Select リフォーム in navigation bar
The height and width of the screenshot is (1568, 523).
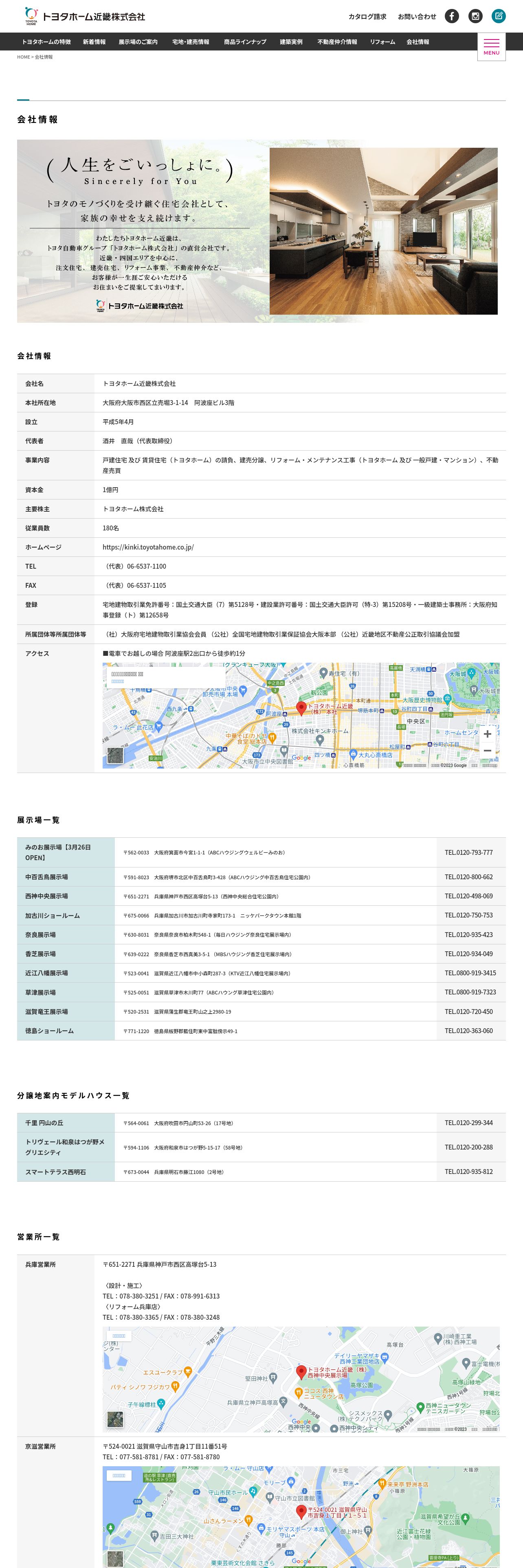(x=382, y=42)
